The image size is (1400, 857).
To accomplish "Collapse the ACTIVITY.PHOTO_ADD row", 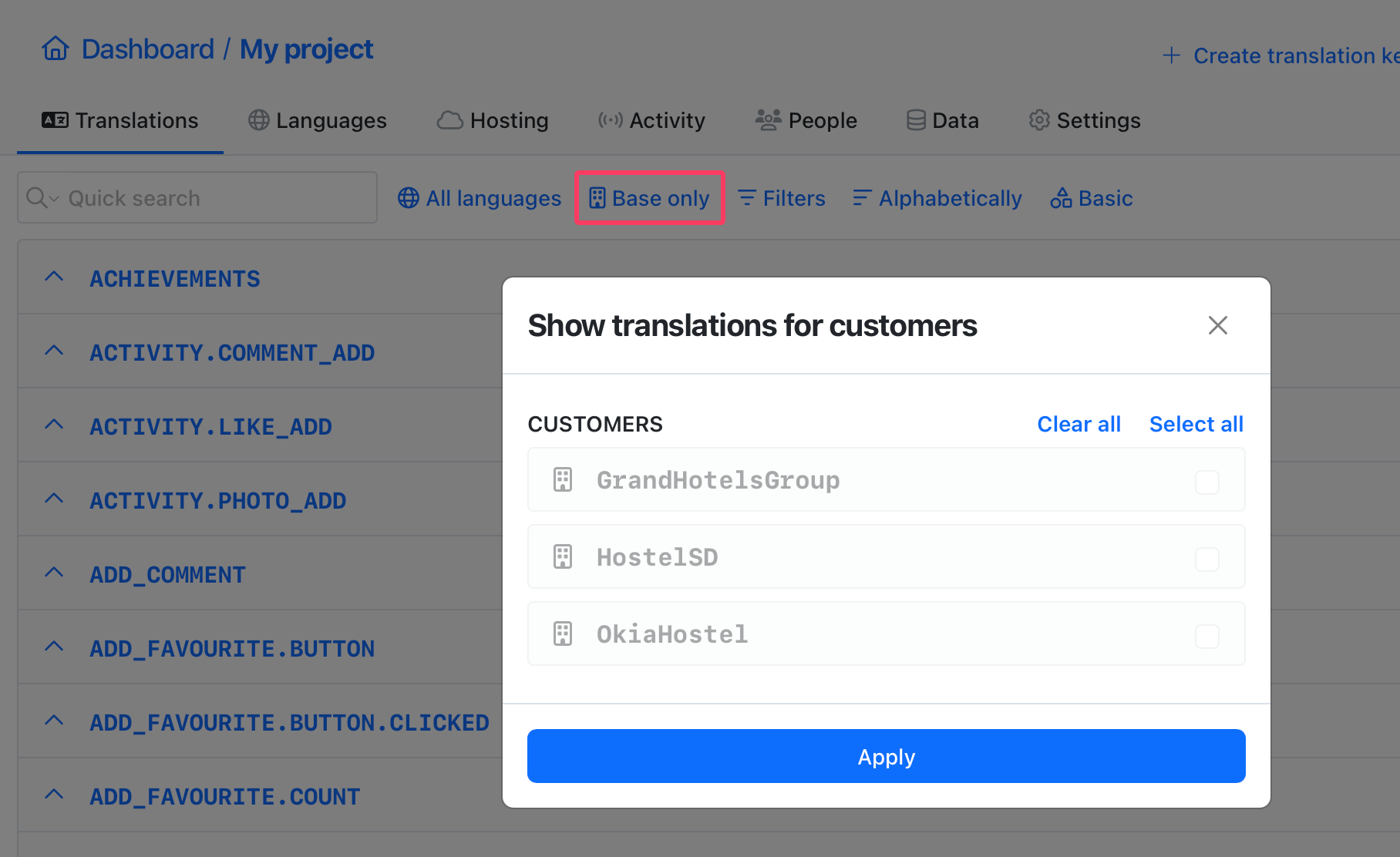I will click(54, 499).
